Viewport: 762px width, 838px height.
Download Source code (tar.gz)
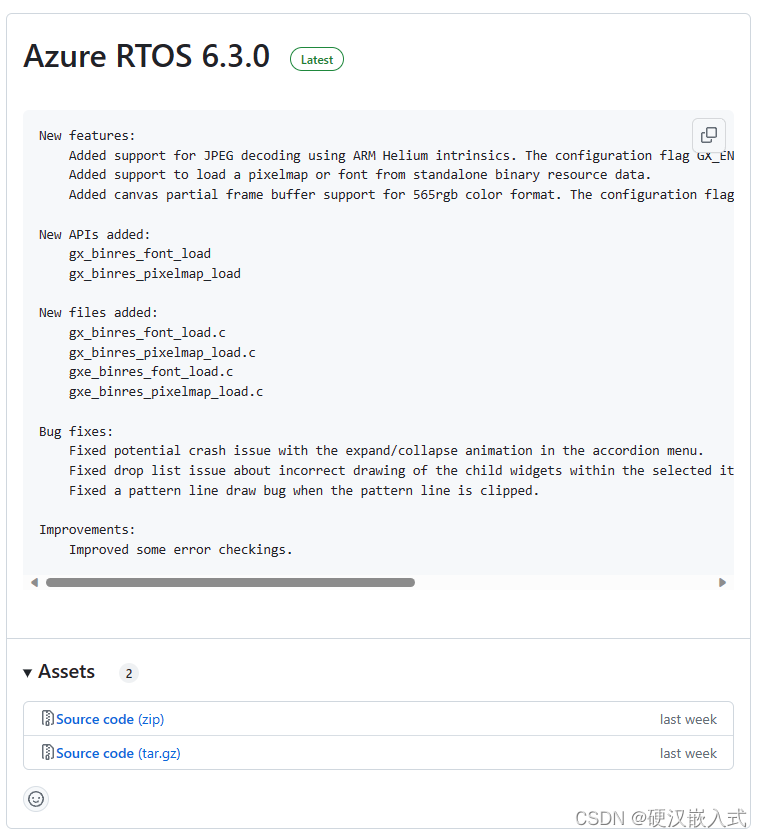coord(118,754)
